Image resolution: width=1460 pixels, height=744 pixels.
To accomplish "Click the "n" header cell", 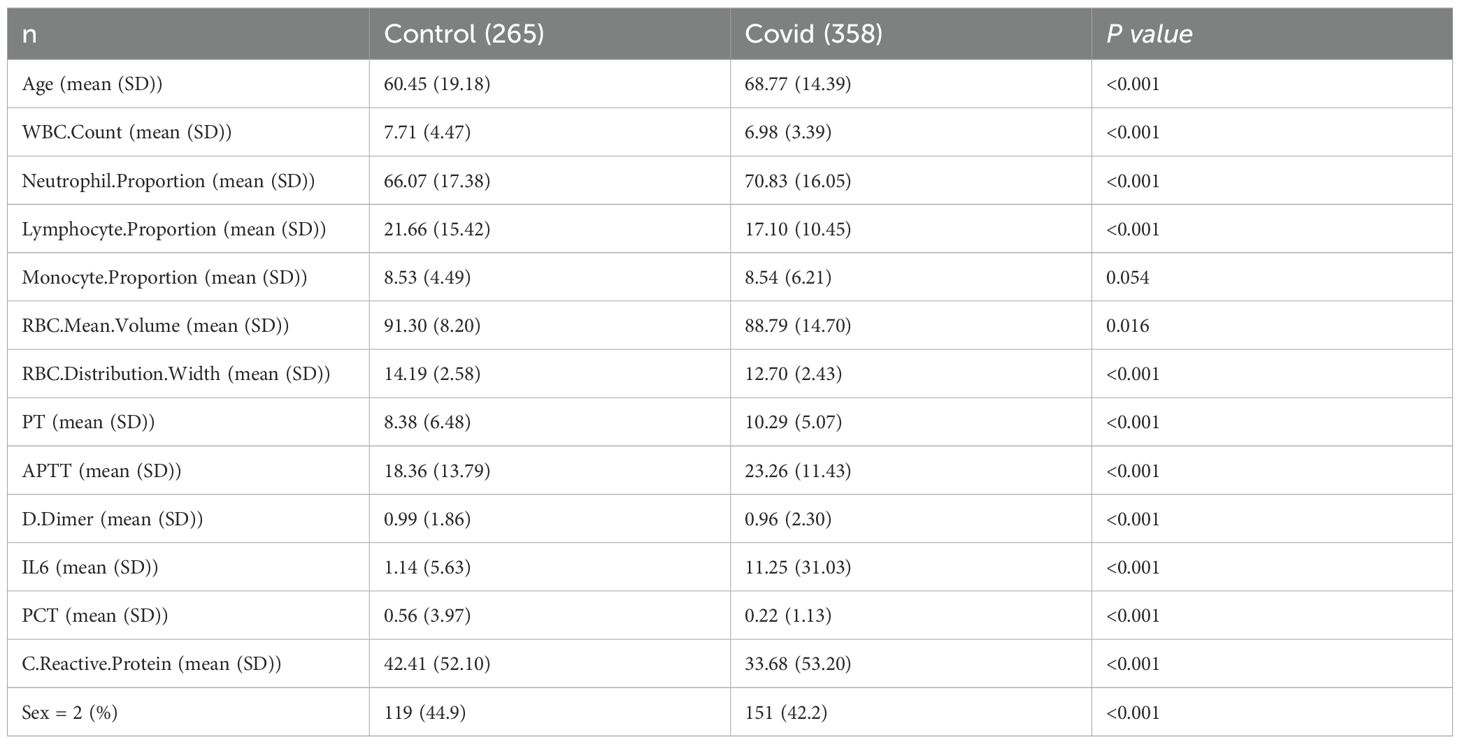I will point(29,33).
